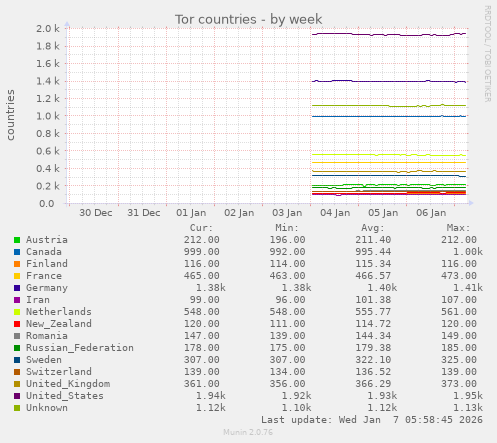Click the '06 Jan' x-axis label
This screenshot has width=497, height=443.
(431, 213)
